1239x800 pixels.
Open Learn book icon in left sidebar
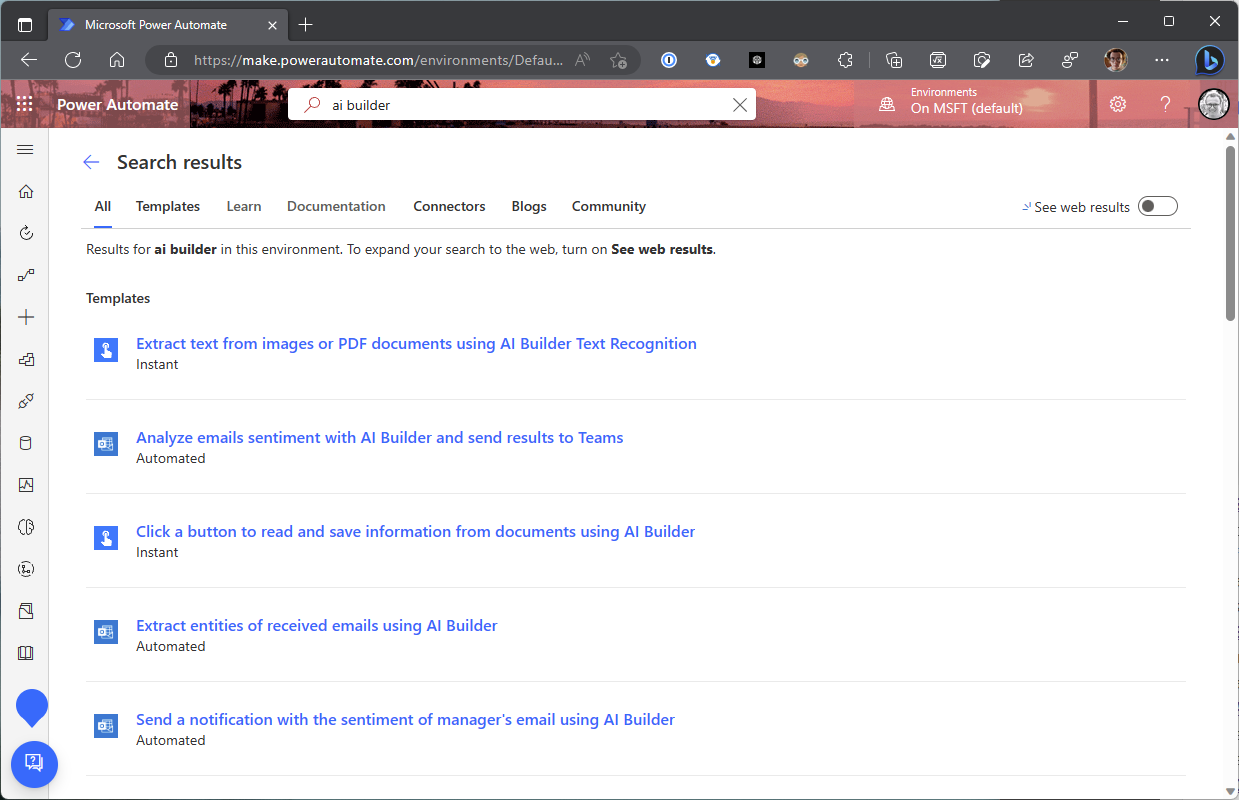pos(26,653)
